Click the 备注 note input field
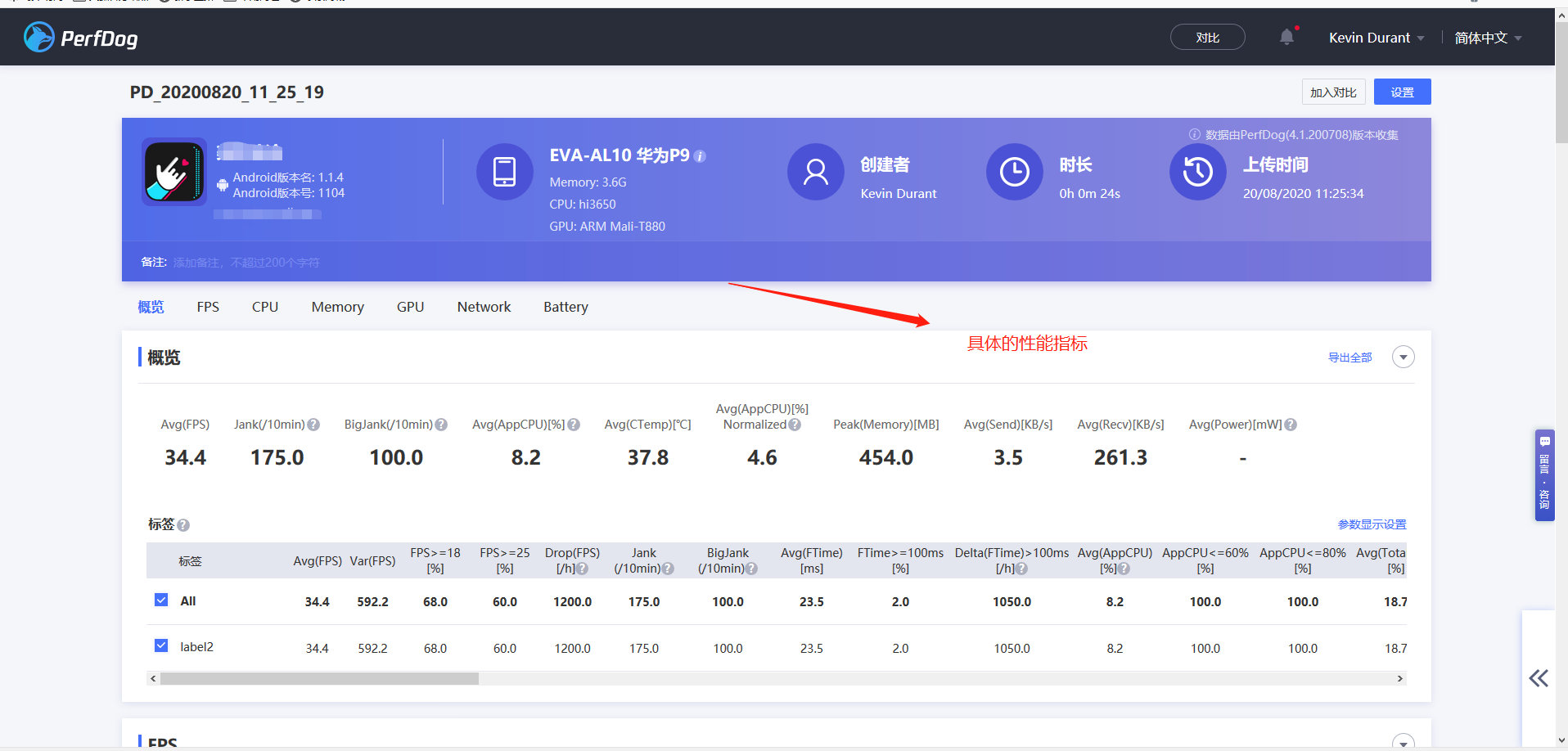1568x751 pixels. (247, 263)
